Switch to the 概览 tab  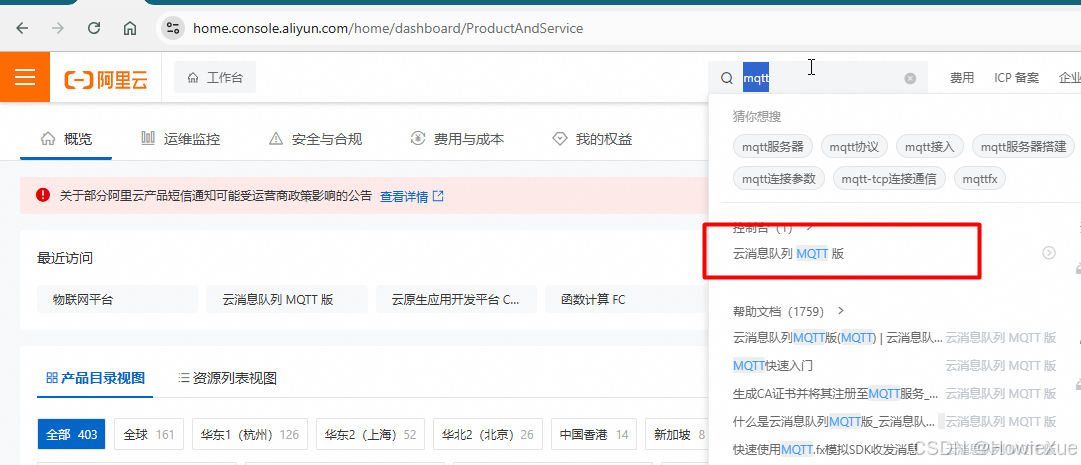click(x=67, y=139)
